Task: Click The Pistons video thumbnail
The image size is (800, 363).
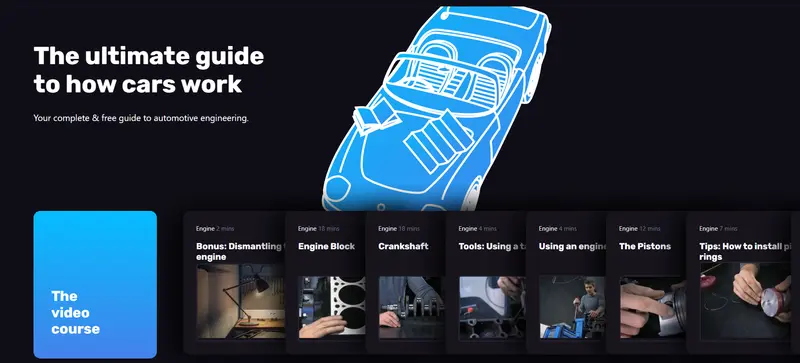Action: coord(653,307)
